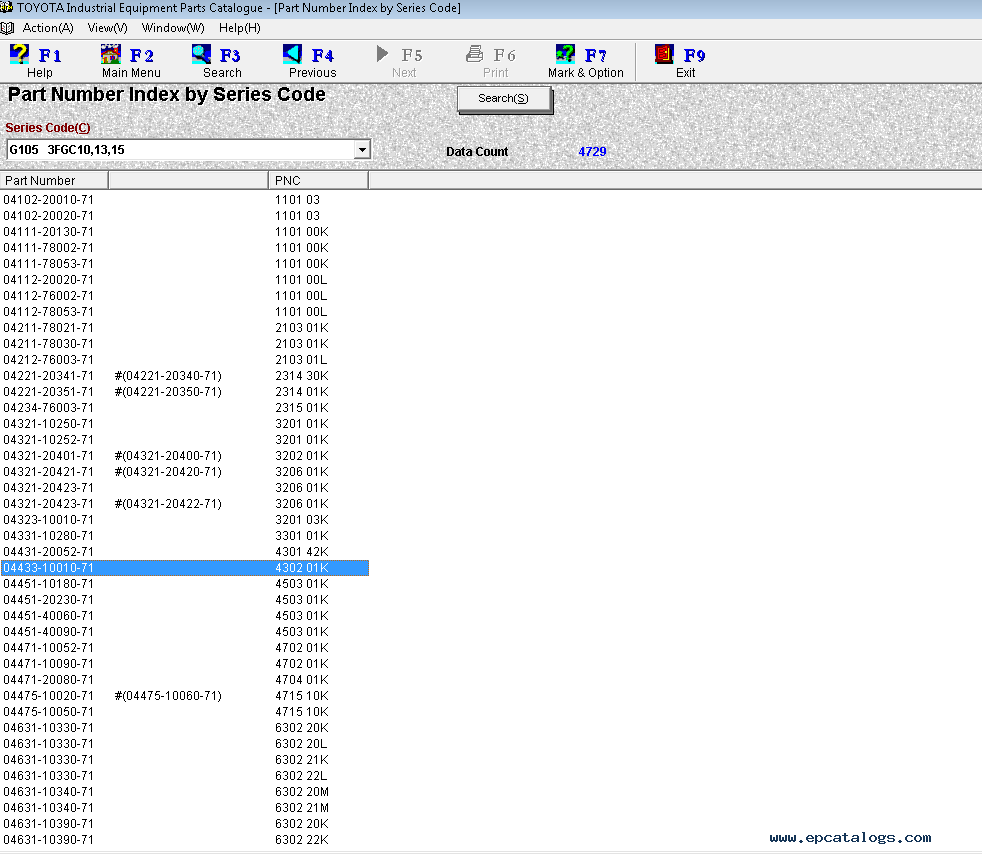Viewport: 982px width, 854px height.
Task: Click the Toyota catalogue title bar icon
Action: point(8,8)
